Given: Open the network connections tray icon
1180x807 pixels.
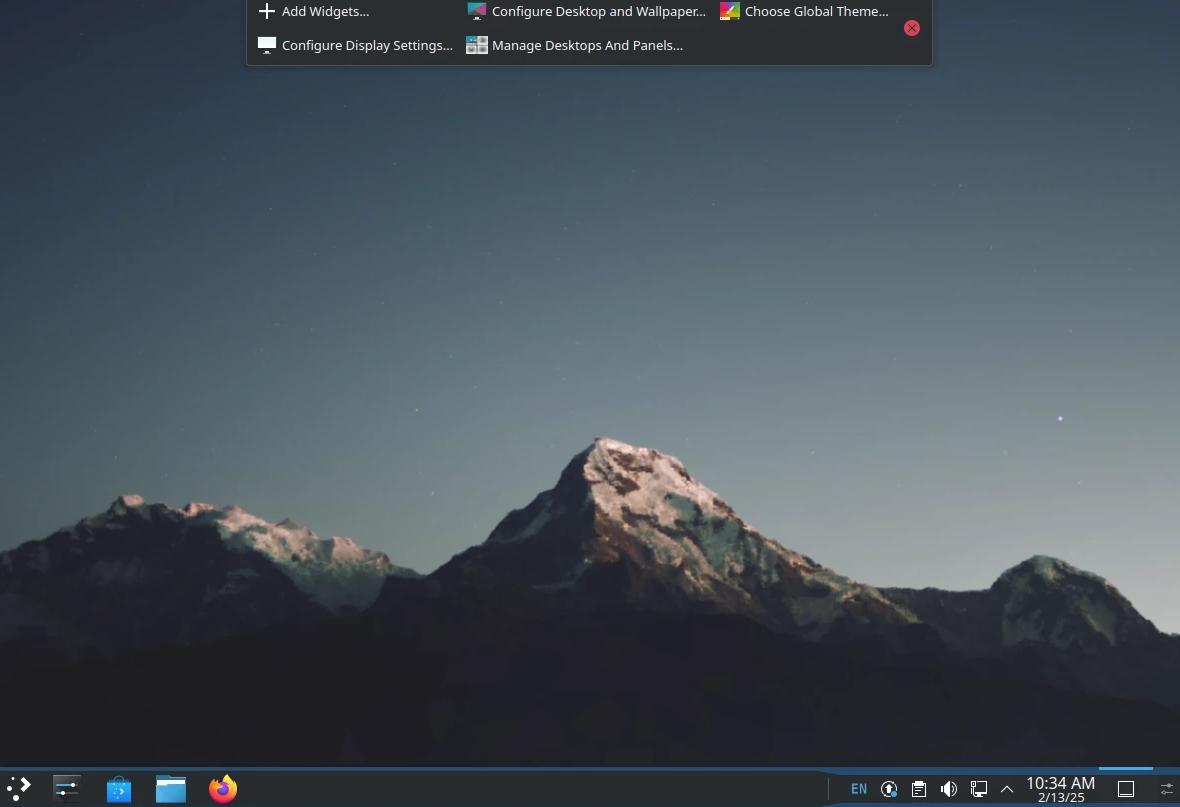Looking at the screenshot, I should [x=978, y=788].
